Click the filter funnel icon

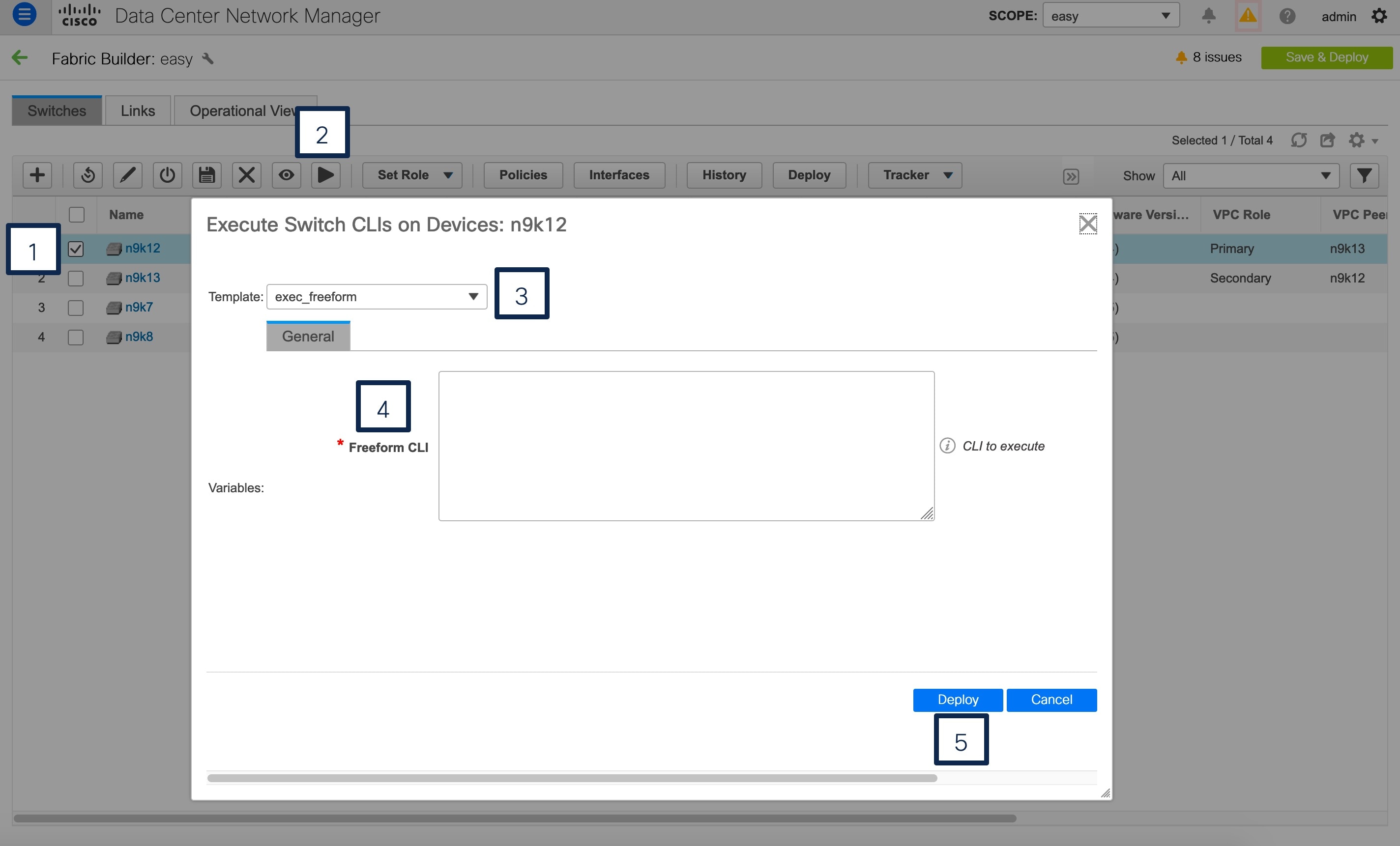(x=1364, y=175)
